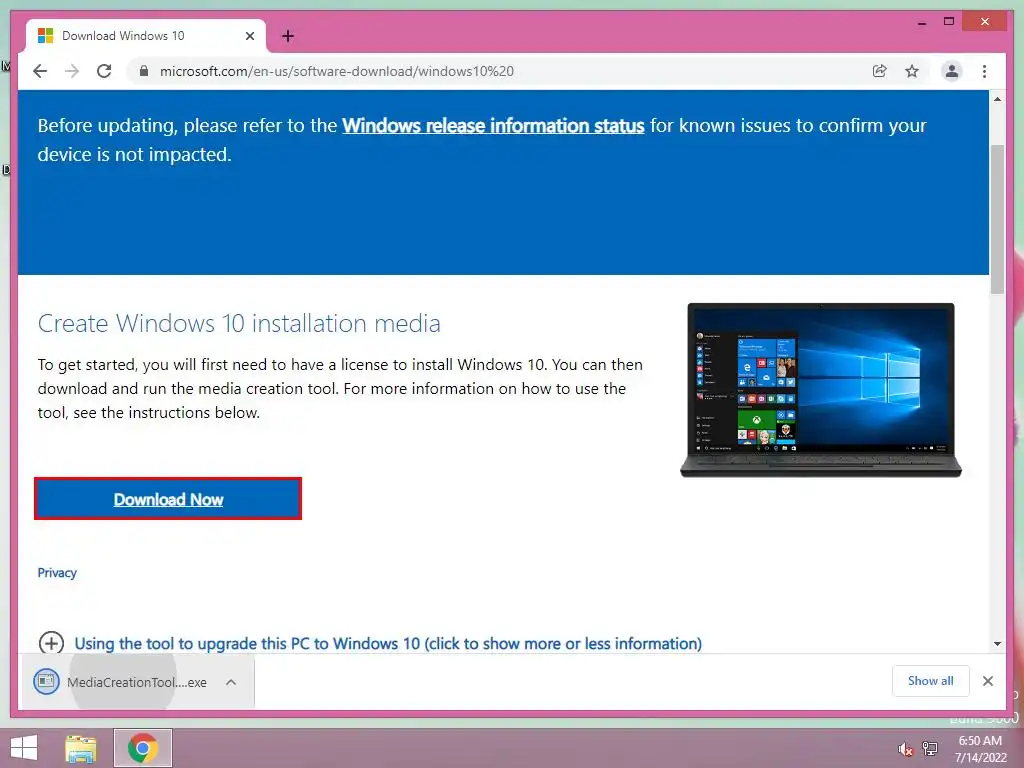Open 'Using the tool to upgrade this PC' link

(x=388, y=643)
